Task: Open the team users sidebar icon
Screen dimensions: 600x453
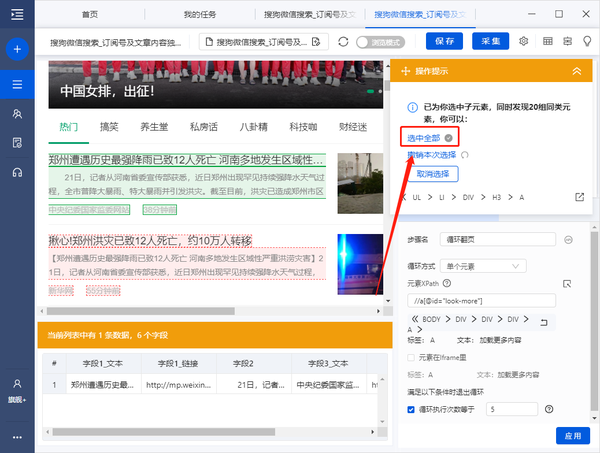Action: [17, 114]
